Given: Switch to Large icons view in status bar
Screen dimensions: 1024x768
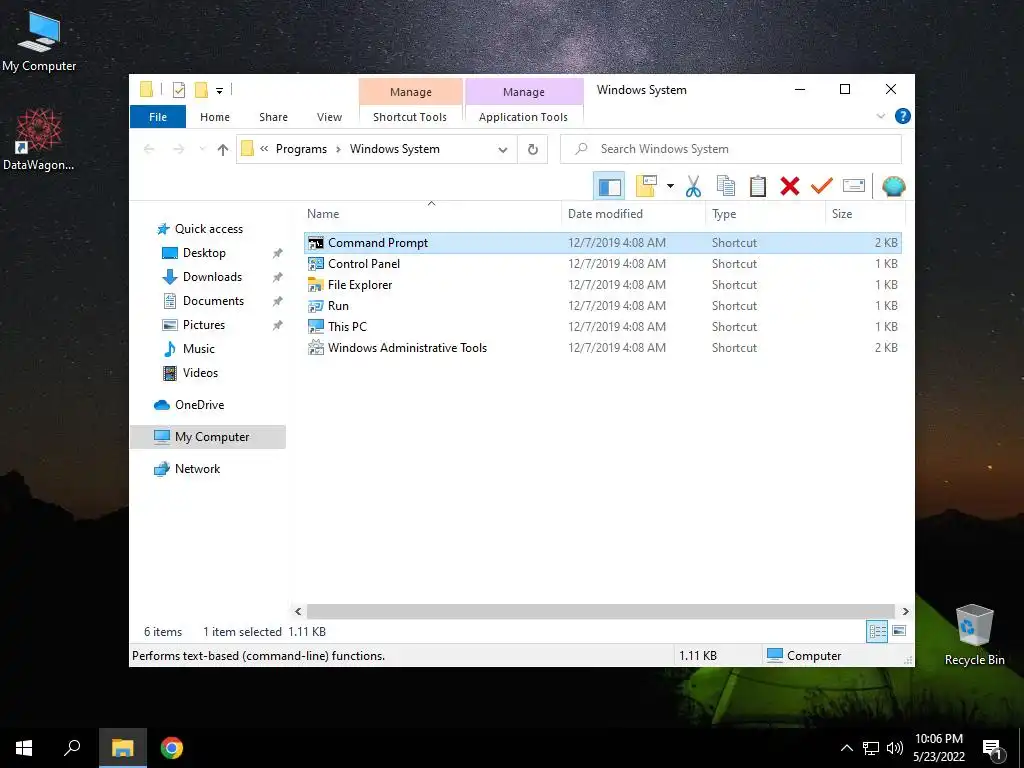Looking at the screenshot, I should [899, 631].
